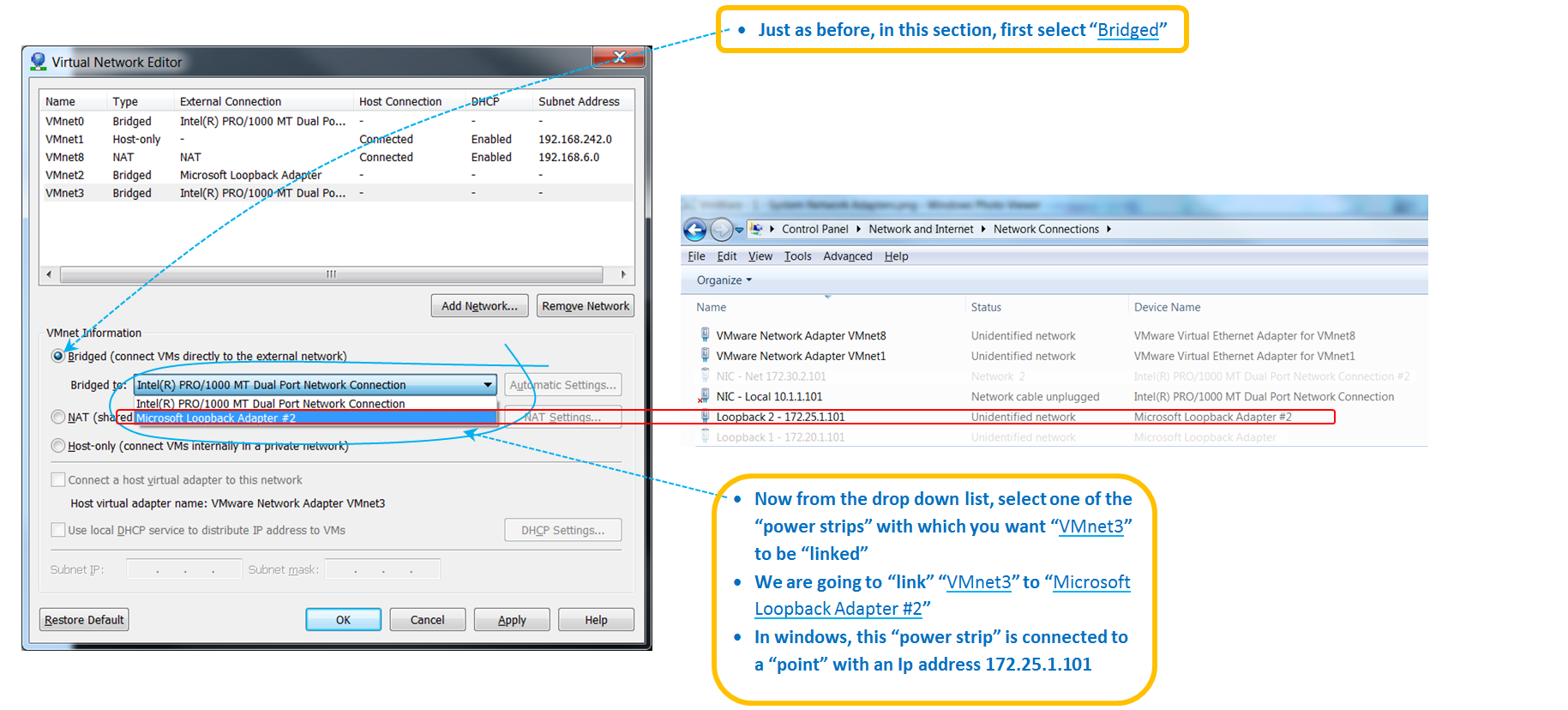Viewport: 1568px width, 710px height.
Task: Click the scrollbar right arrow in network list
Action: 623,274
